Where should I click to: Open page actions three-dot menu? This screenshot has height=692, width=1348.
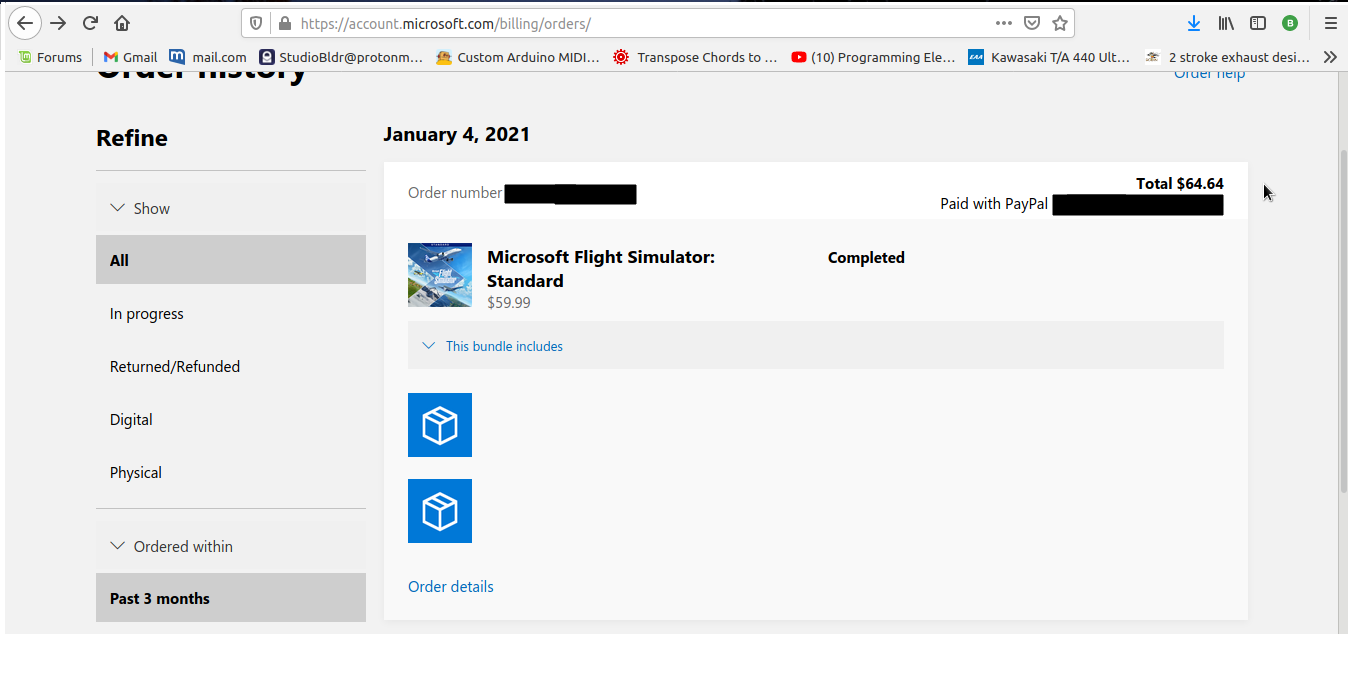click(x=1004, y=23)
